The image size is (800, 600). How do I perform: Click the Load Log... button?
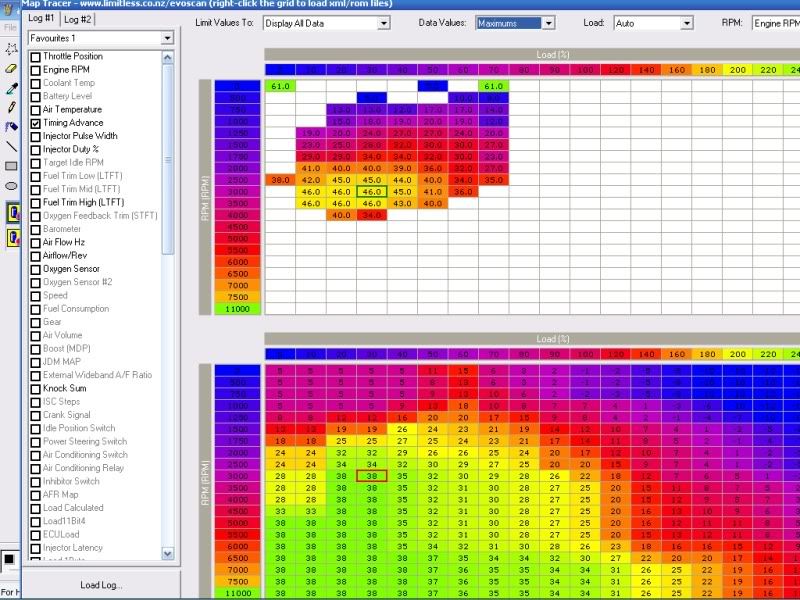(x=101, y=585)
